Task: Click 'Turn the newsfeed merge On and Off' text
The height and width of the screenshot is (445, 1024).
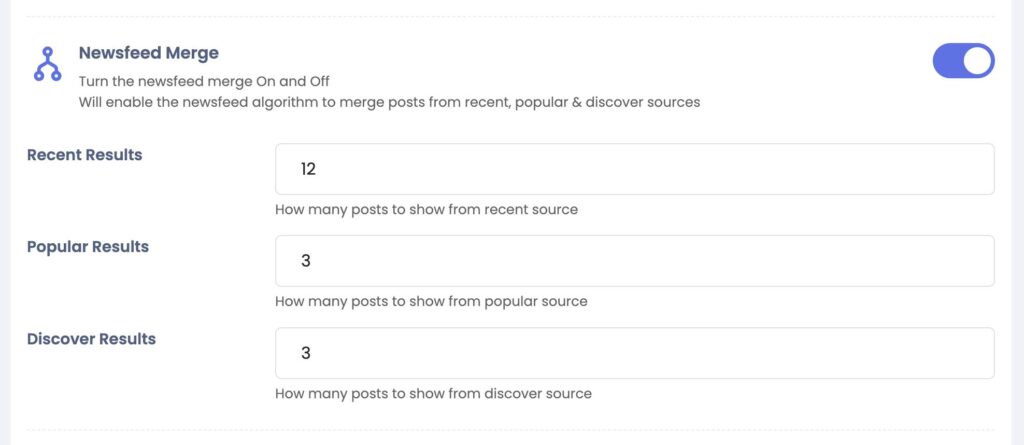Action: [204, 82]
